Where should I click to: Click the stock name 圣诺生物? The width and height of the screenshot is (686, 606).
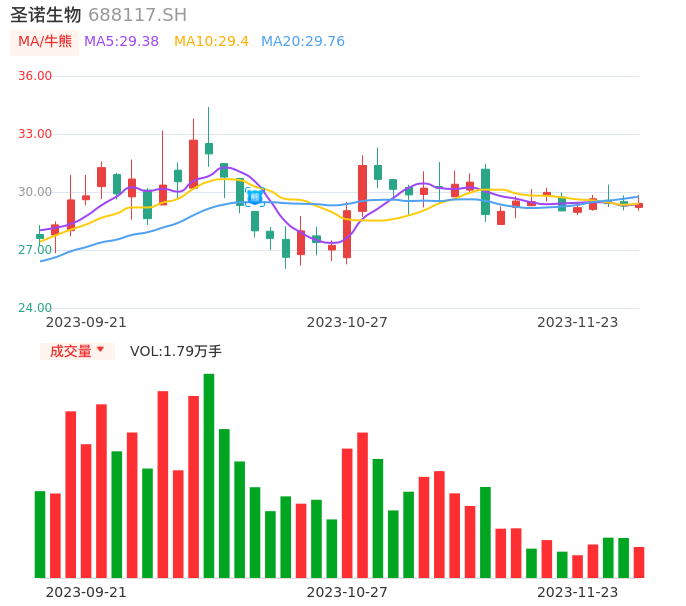click(x=46, y=15)
